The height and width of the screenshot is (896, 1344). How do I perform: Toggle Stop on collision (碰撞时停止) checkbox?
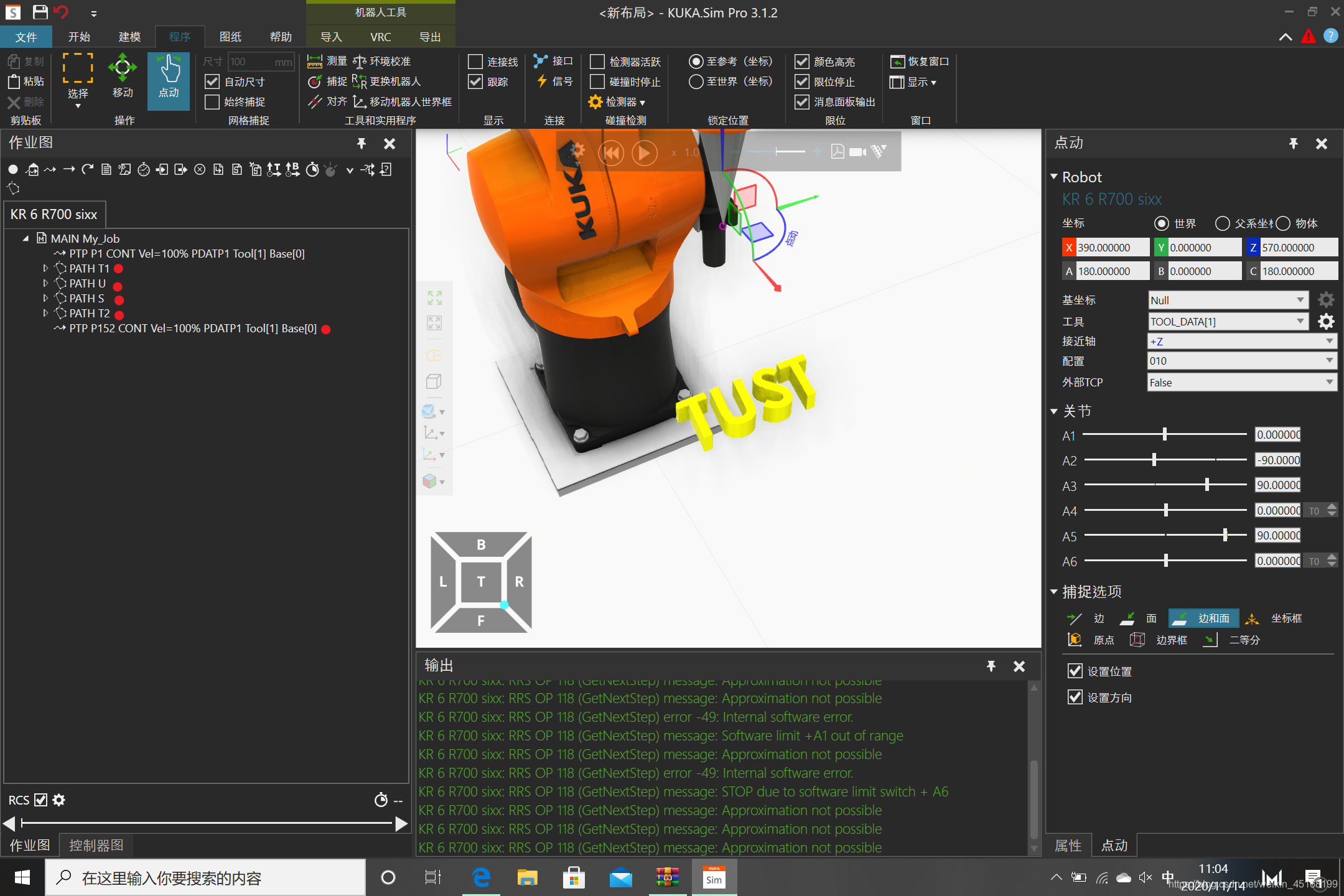click(597, 82)
